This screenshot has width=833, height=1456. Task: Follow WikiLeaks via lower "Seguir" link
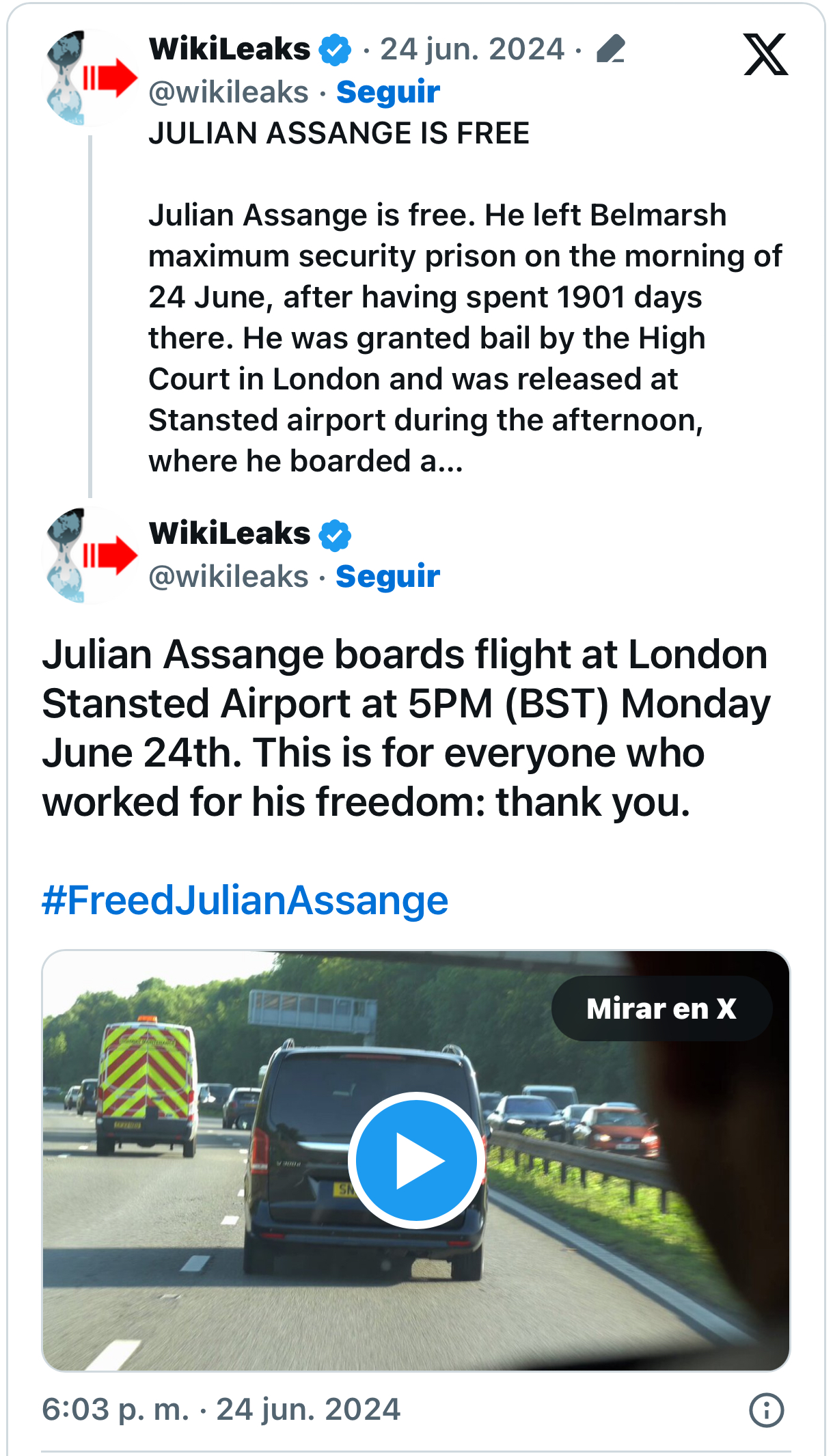387,577
